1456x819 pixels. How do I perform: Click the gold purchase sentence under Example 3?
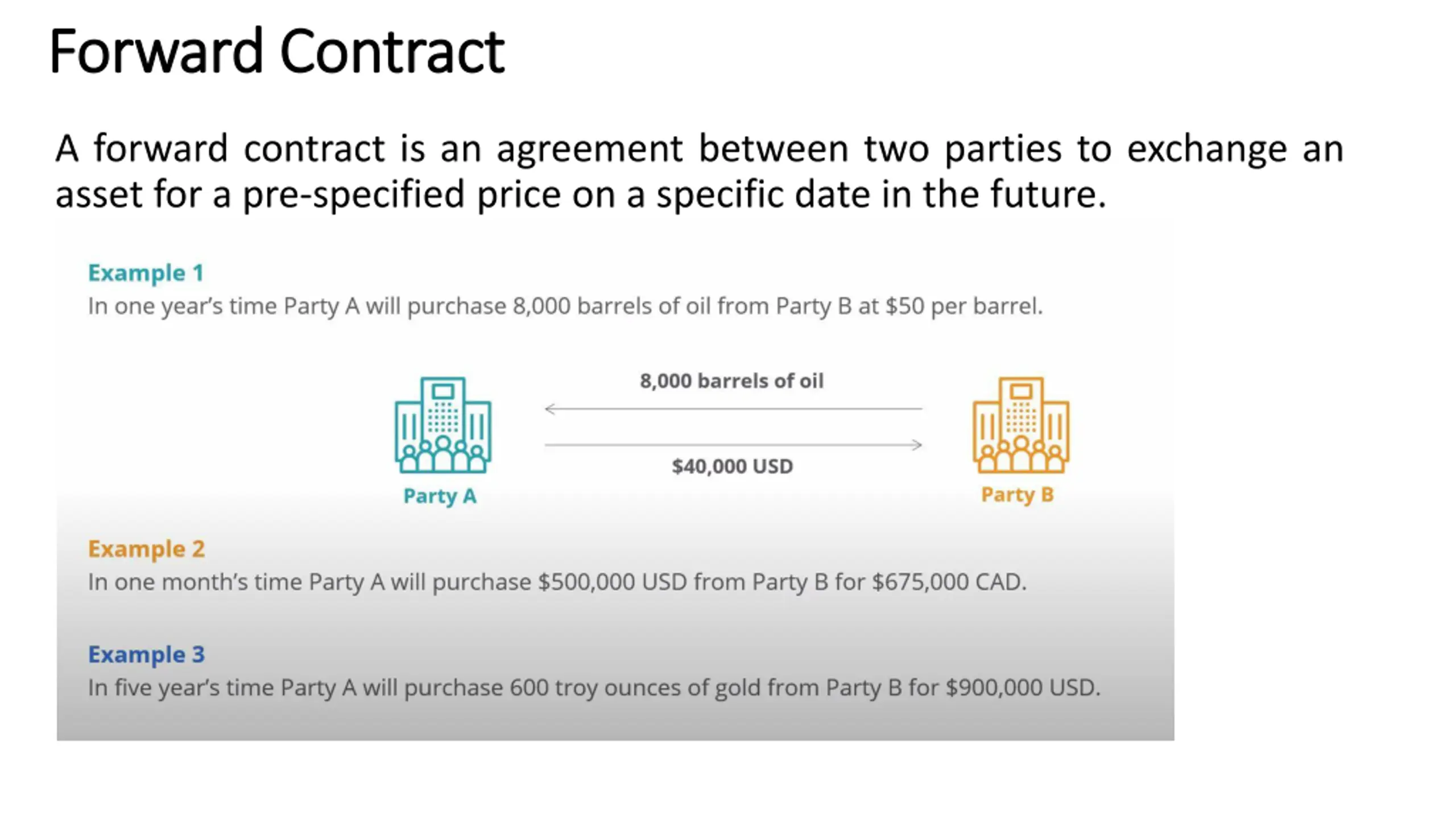594,688
